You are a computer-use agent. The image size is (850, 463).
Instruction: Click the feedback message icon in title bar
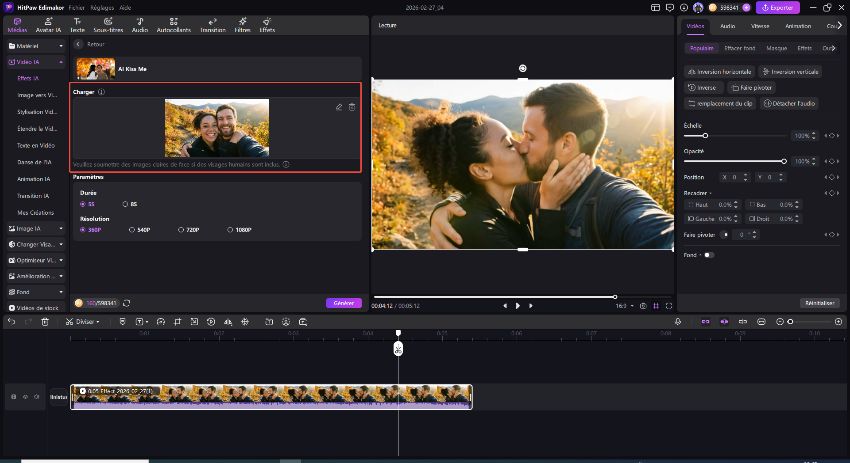point(669,8)
